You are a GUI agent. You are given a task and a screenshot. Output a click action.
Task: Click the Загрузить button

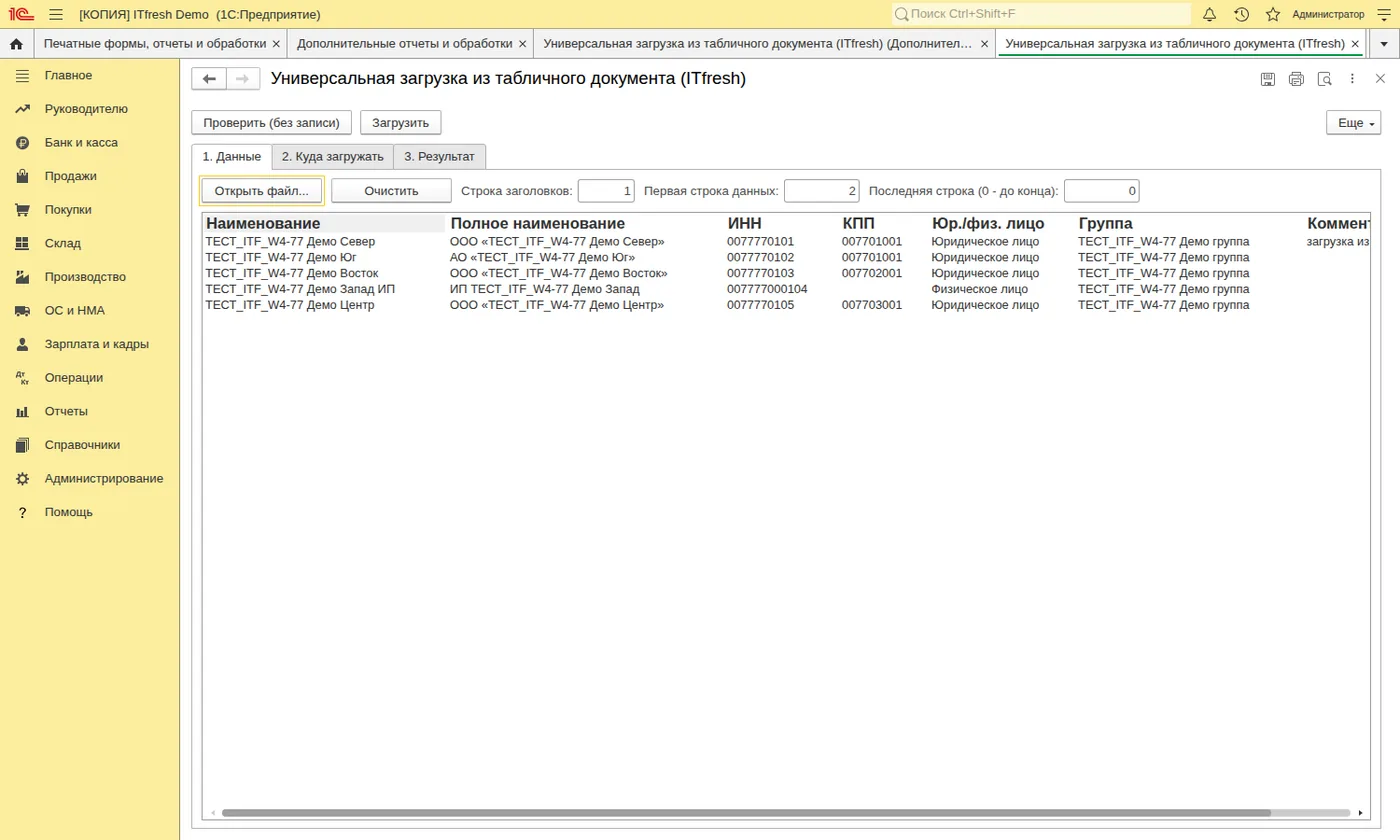tap(400, 123)
